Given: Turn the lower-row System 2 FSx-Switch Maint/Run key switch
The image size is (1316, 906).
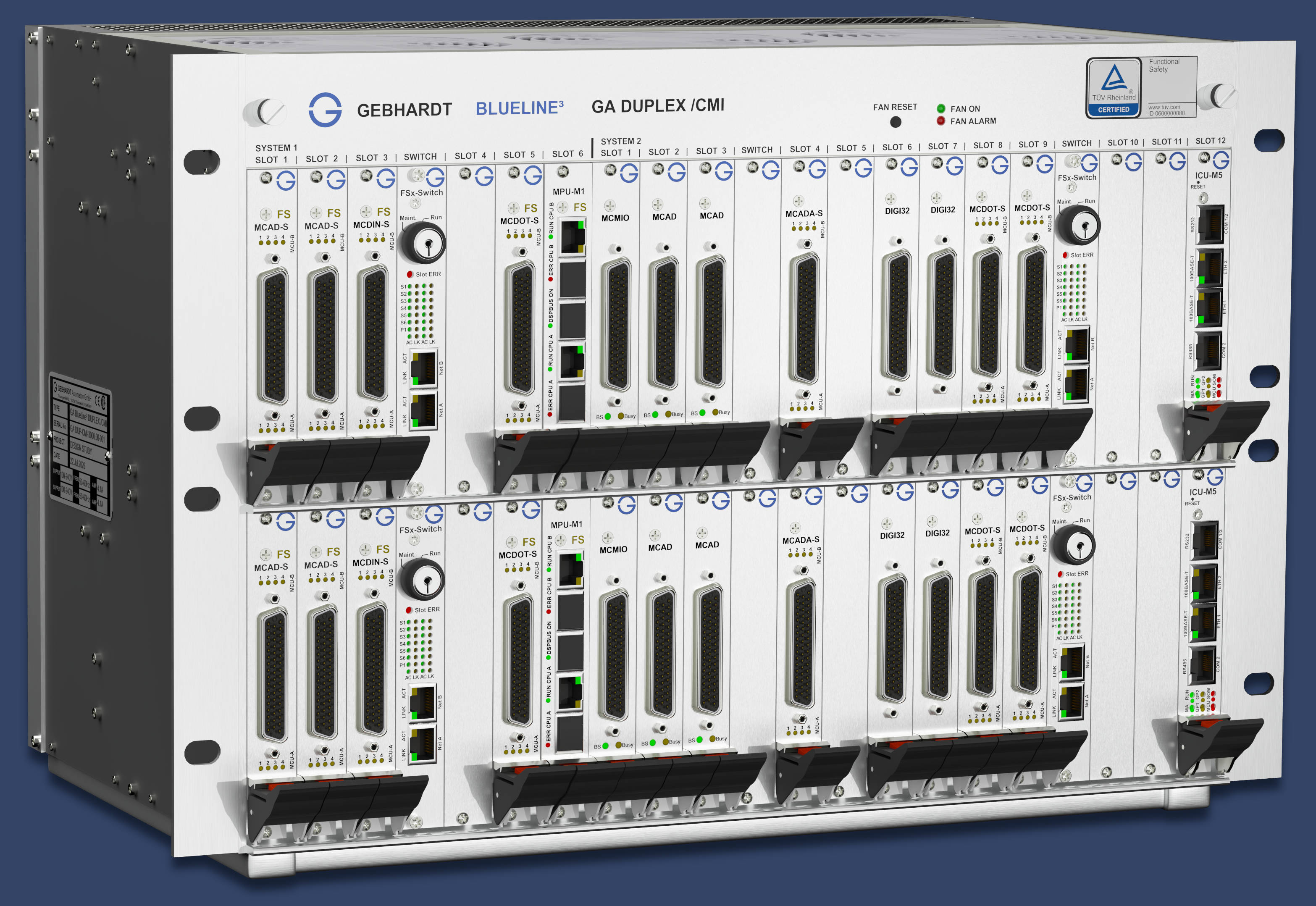Looking at the screenshot, I should tap(1073, 544).
